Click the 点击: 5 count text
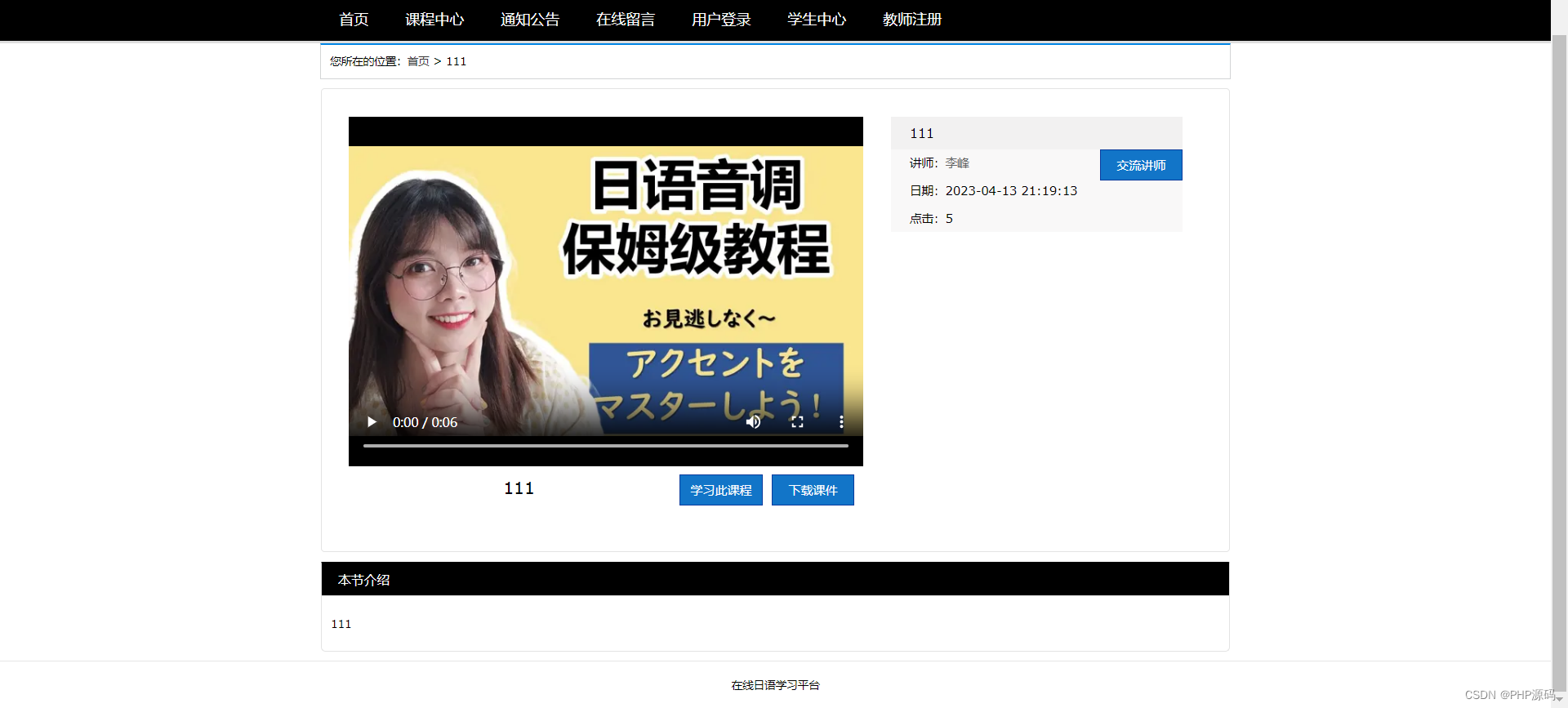Screen dimensions: 1568x708 point(931,219)
